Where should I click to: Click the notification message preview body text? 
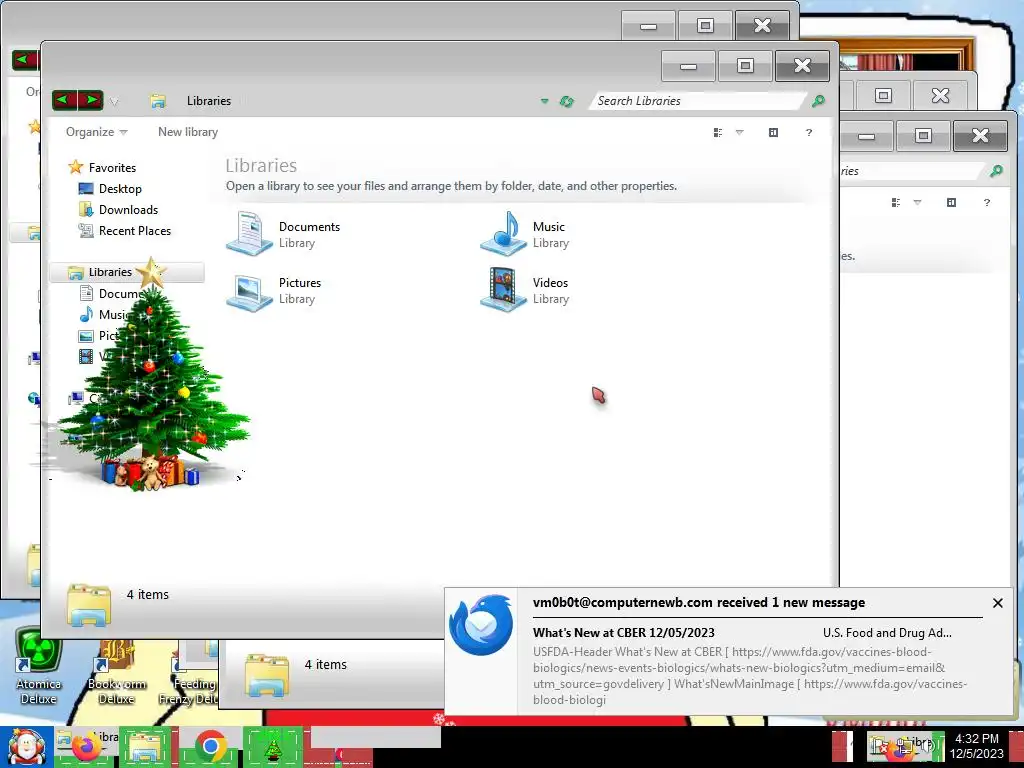(x=750, y=675)
